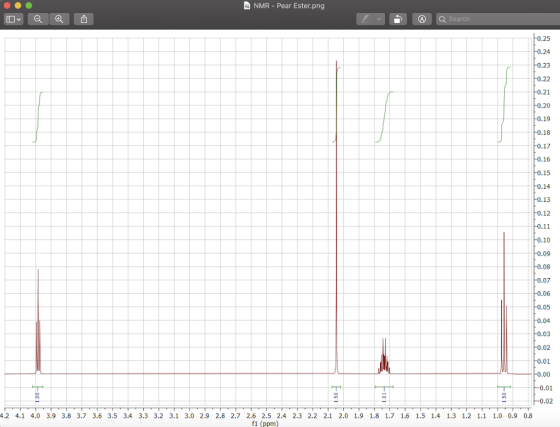Viewport: 560px width, 427px height.
Task: Click the f1 (ppm) axis label
Action: [265, 423]
